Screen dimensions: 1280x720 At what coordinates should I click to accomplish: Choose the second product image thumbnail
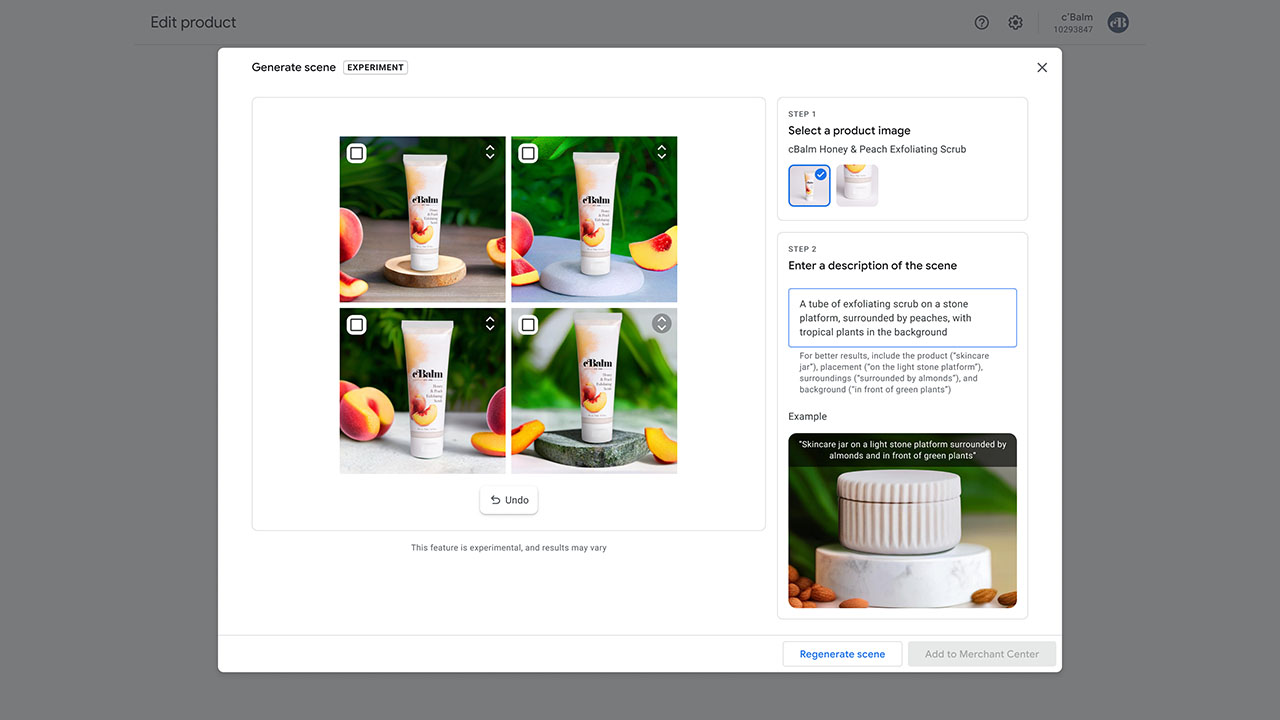(x=857, y=186)
